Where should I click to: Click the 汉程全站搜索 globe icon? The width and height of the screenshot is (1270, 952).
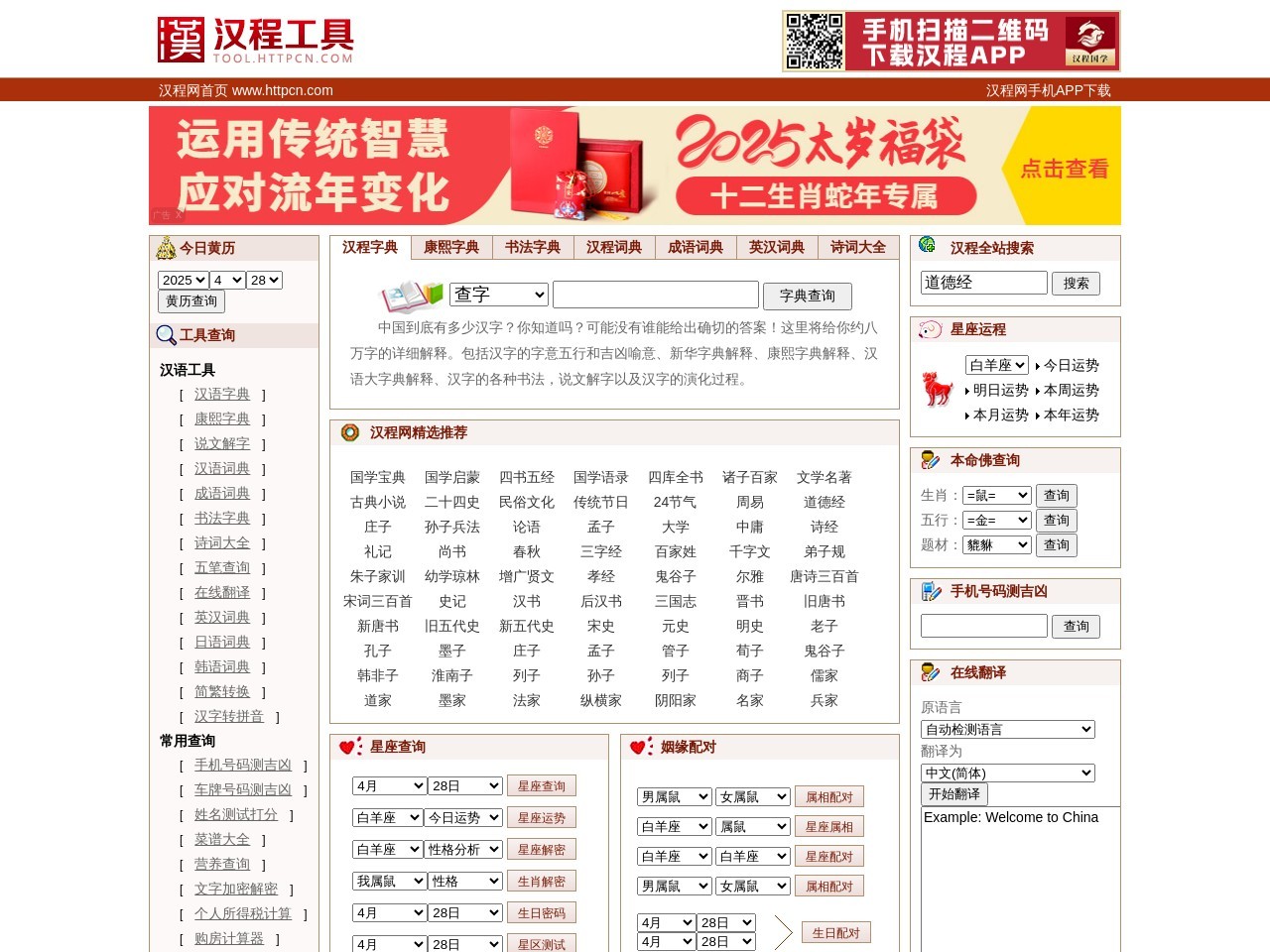click(x=928, y=245)
